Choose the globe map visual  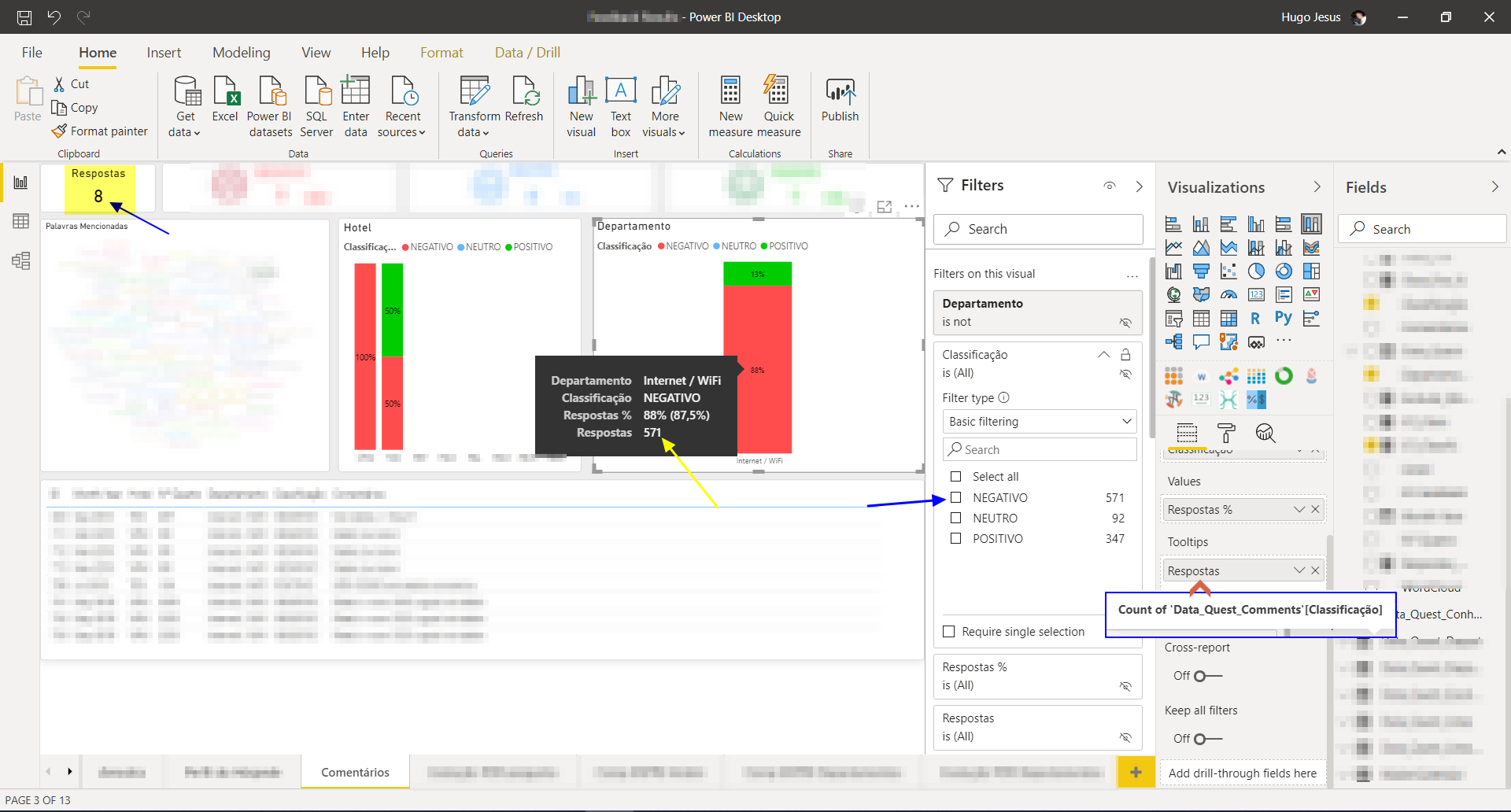[1173, 295]
